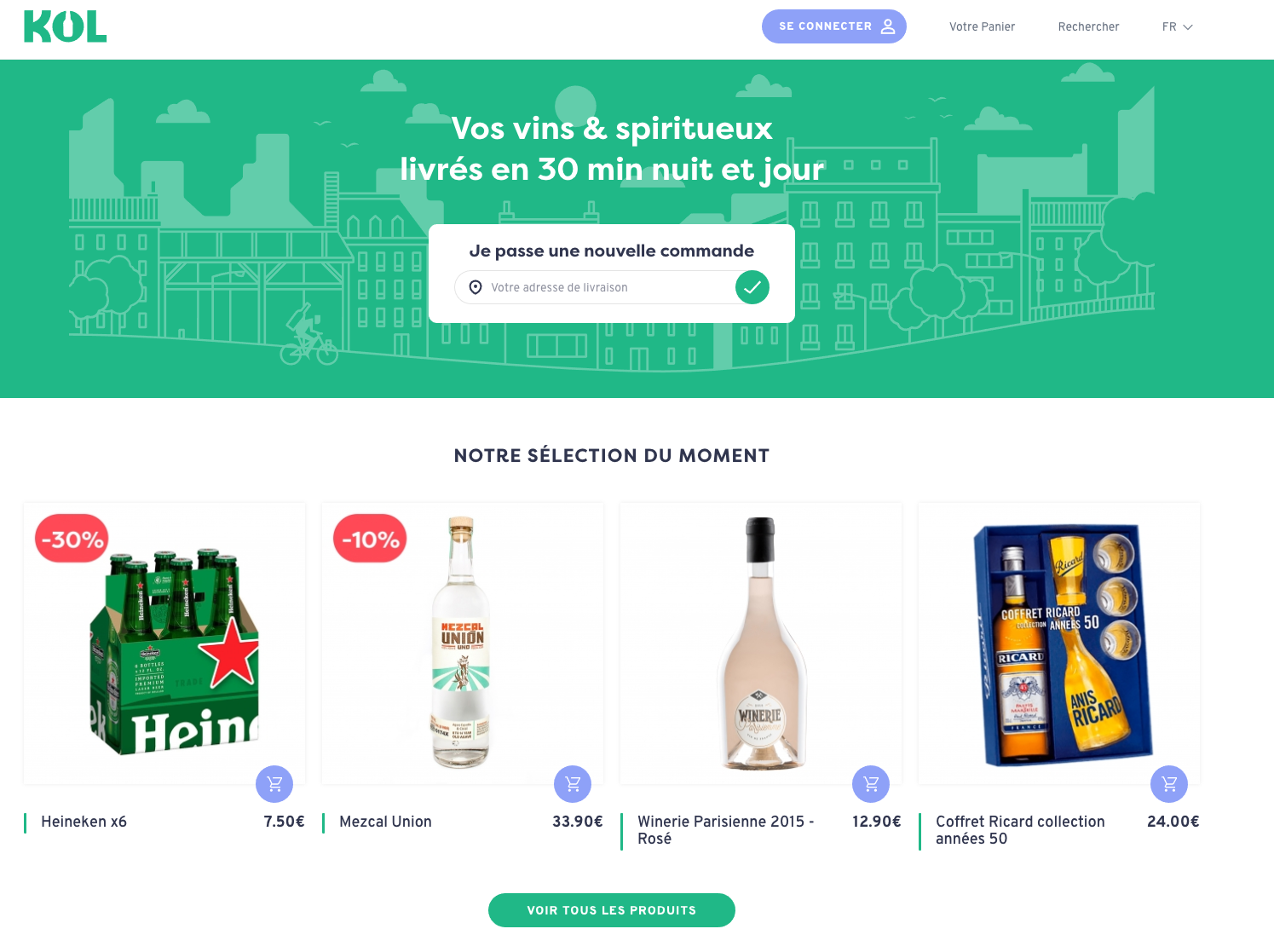The height and width of the screenshot is (952, 1274).
Task: Click the KOL logo
Action: (x=66, y=26)
